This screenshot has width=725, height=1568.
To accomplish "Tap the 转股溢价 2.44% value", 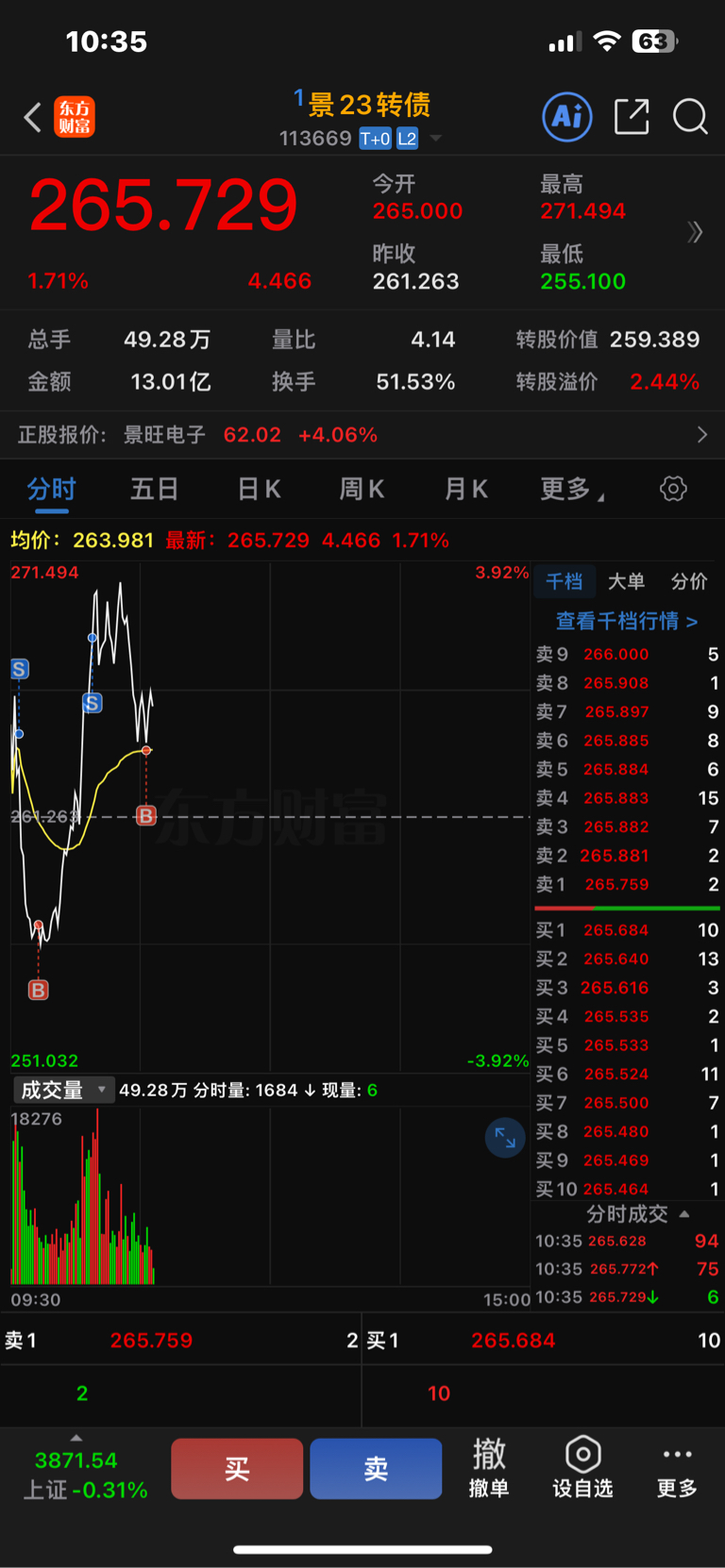I will (x=665, y=382).
